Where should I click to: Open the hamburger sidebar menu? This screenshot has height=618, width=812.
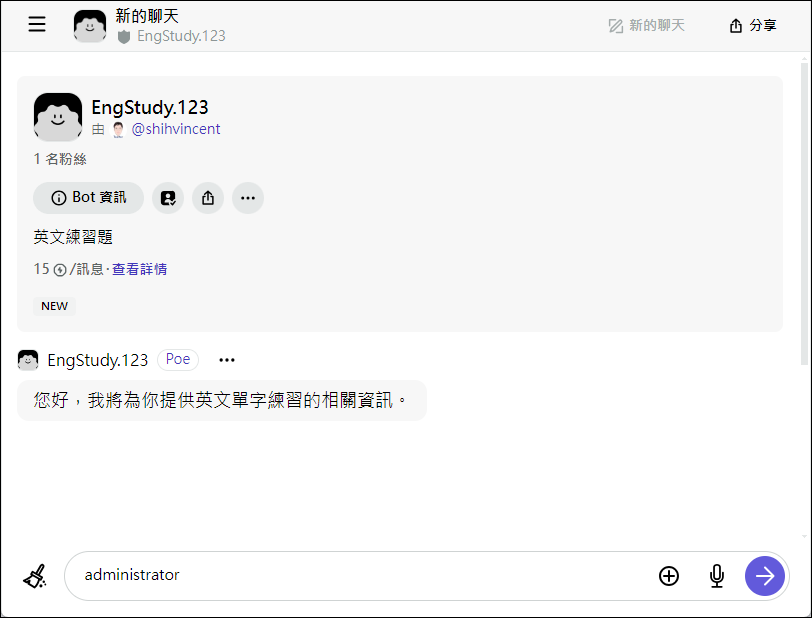[37, 24]
